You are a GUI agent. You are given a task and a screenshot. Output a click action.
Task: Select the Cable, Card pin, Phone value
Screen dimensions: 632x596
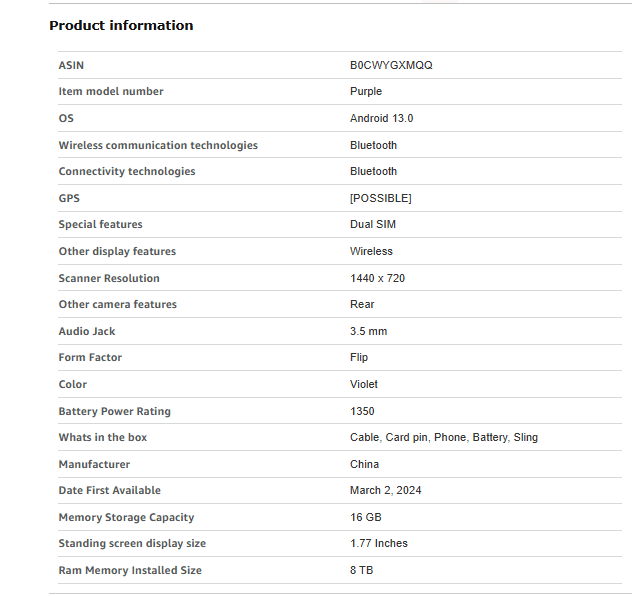point(444,438)
